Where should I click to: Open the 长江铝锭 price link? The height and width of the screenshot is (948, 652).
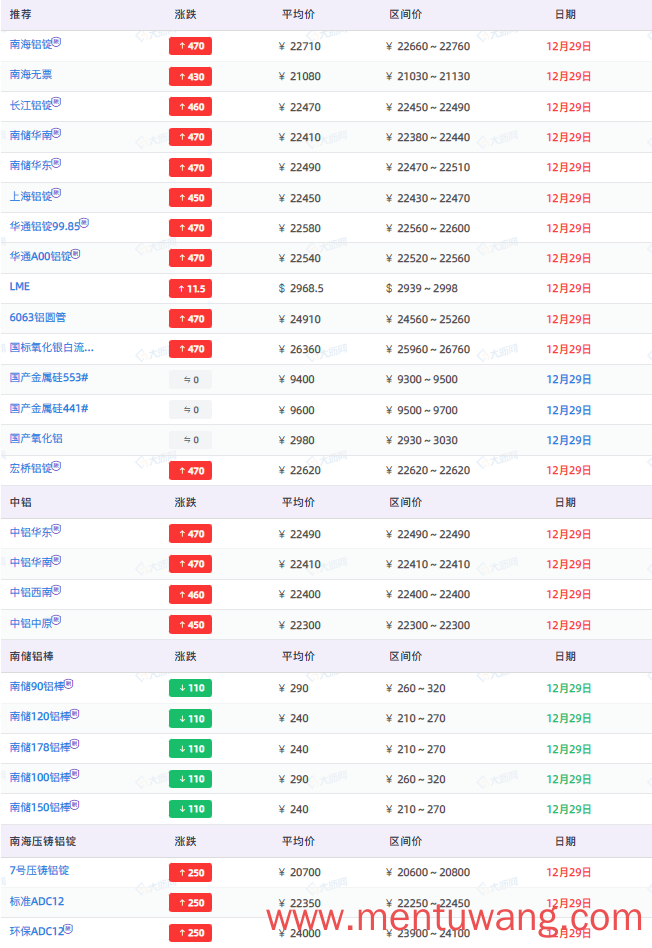click(x=31, y=105)
